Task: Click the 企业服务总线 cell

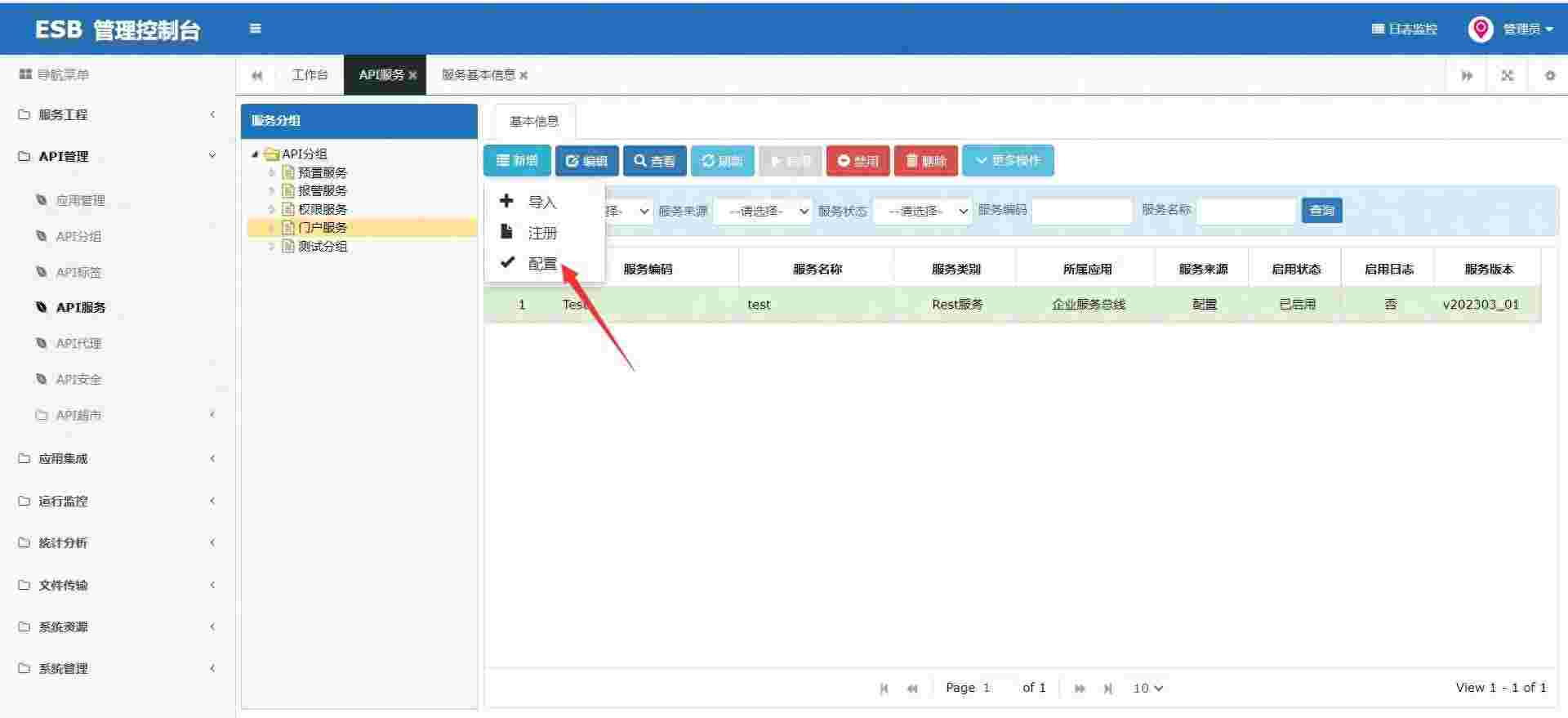Action: point(1088,304)
